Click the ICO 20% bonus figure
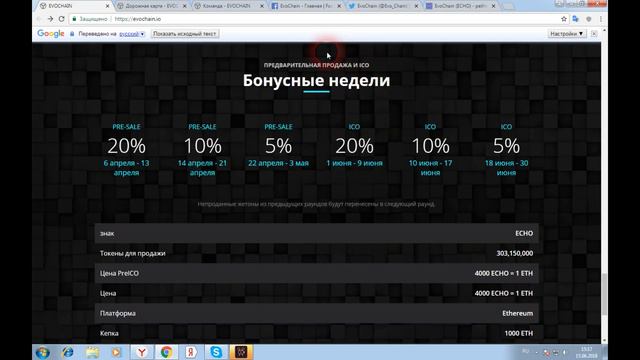This screenshot has width=640, height=360. 354,146
